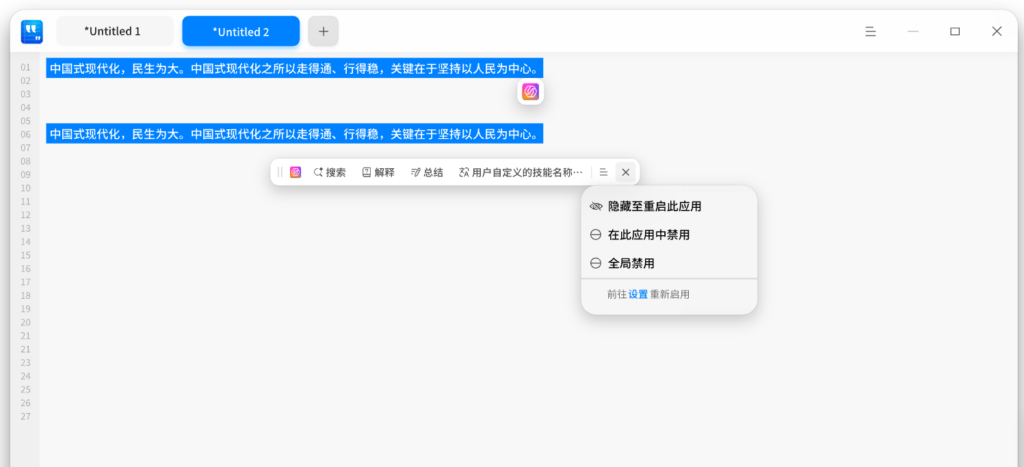Select the *Untitled 2 tab
The height and width of the screenshot is (467, 1024).
(x=241, y=31)
